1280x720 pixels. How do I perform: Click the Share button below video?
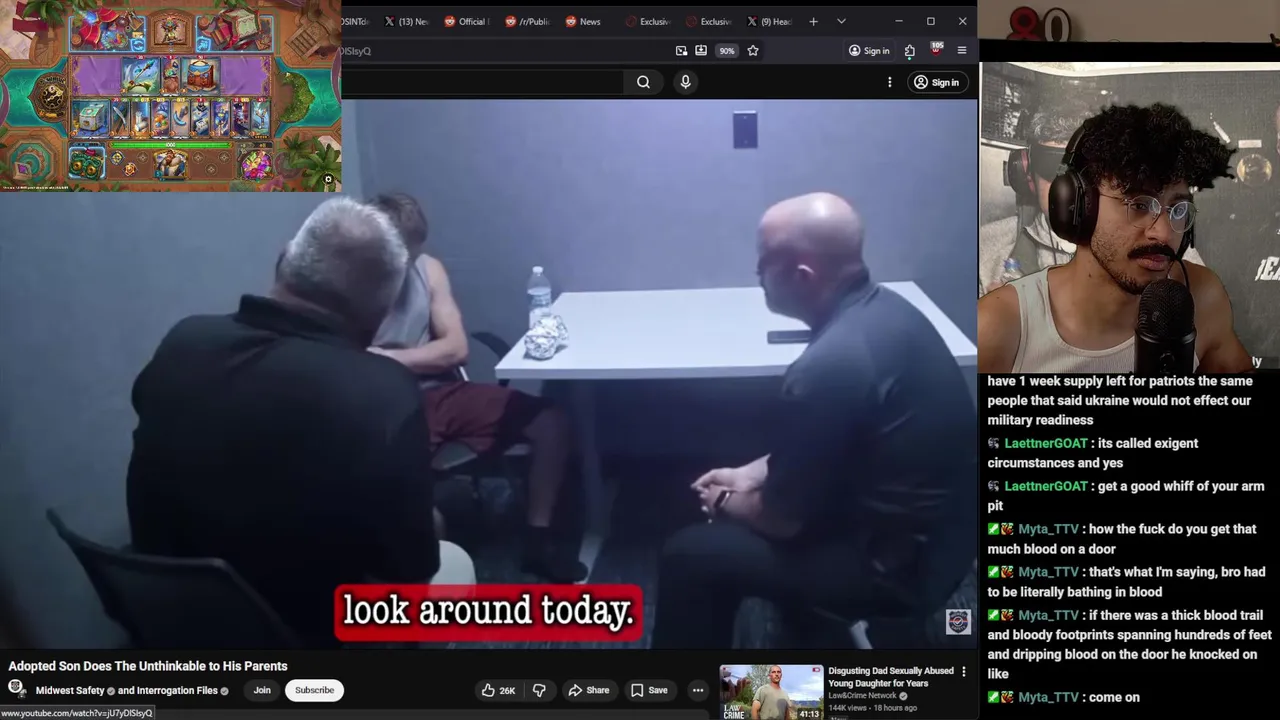(588, 690)
